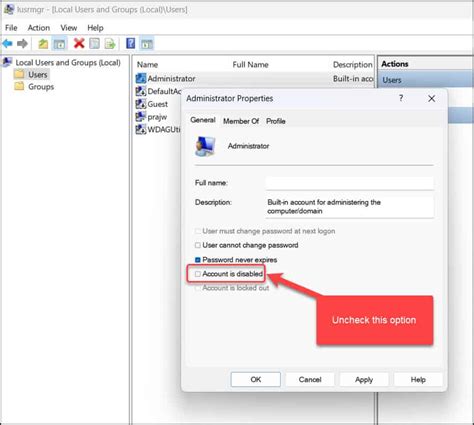Click User must change password checkbox
This screenshot has width=474, height=425.
click(198, 231)
